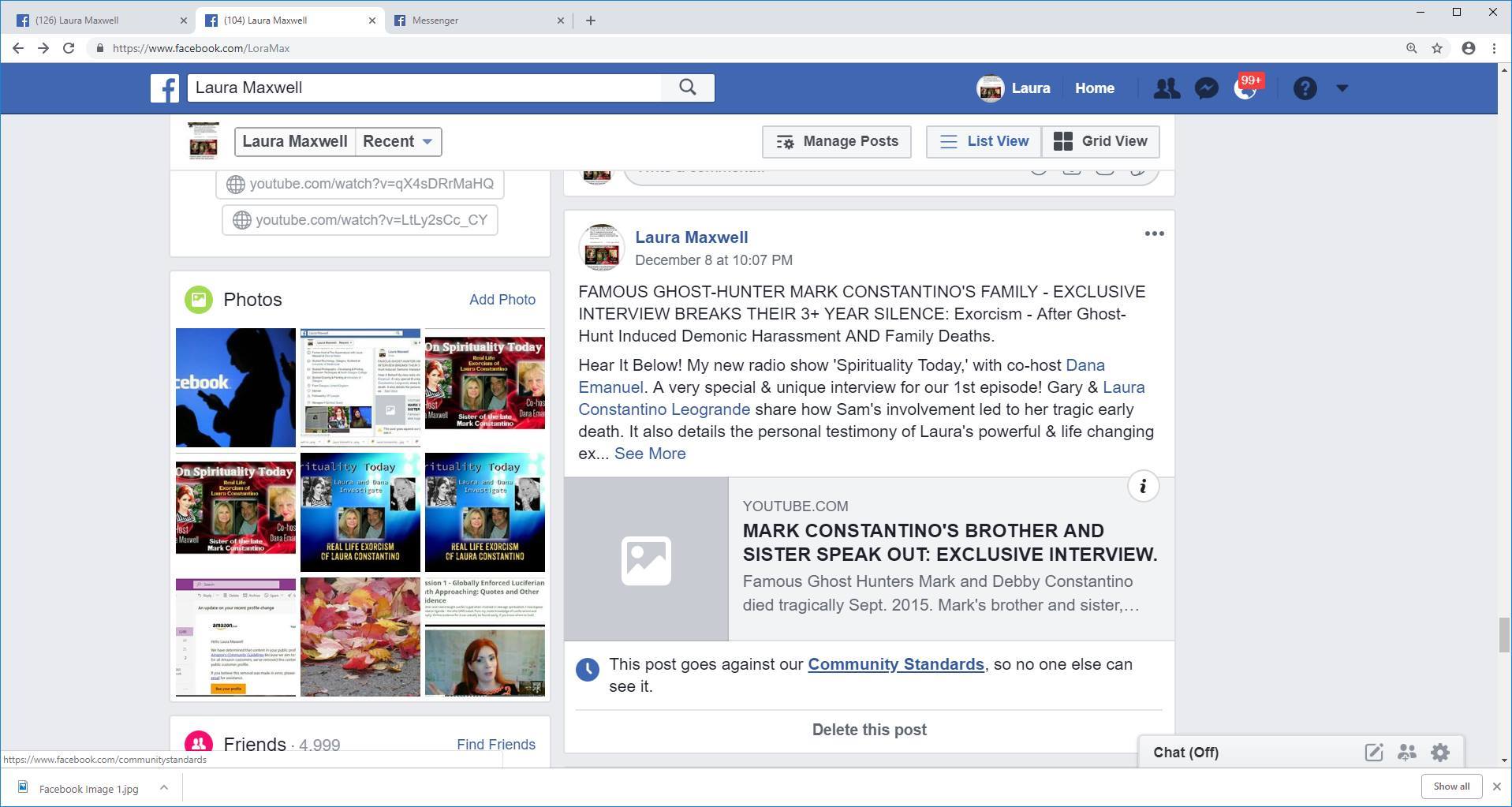
Task: Switch to the Messenger browser tab
Action: pyautogui.click(x=478, y=21)
